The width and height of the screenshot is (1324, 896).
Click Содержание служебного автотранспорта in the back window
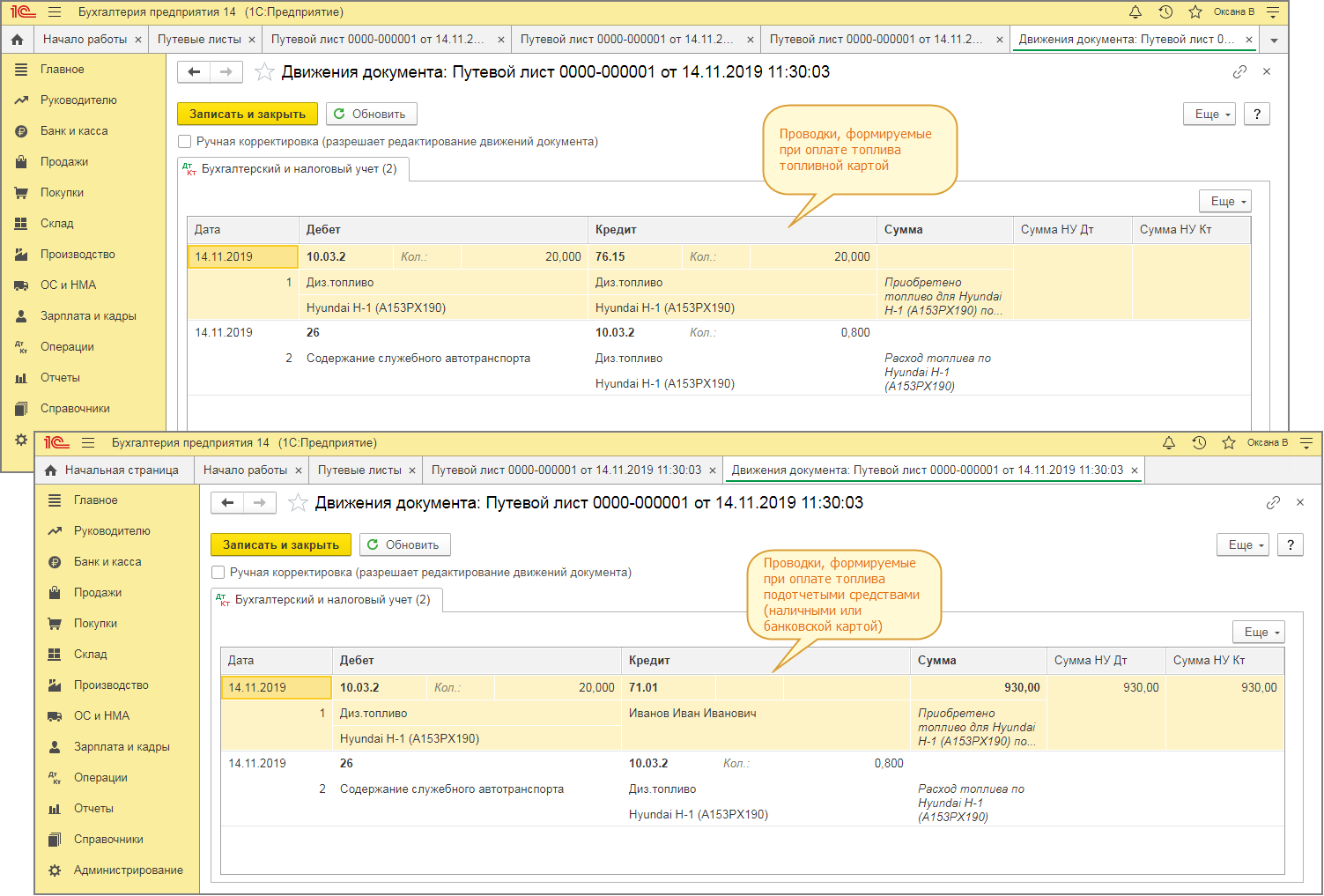pos(418,358)
